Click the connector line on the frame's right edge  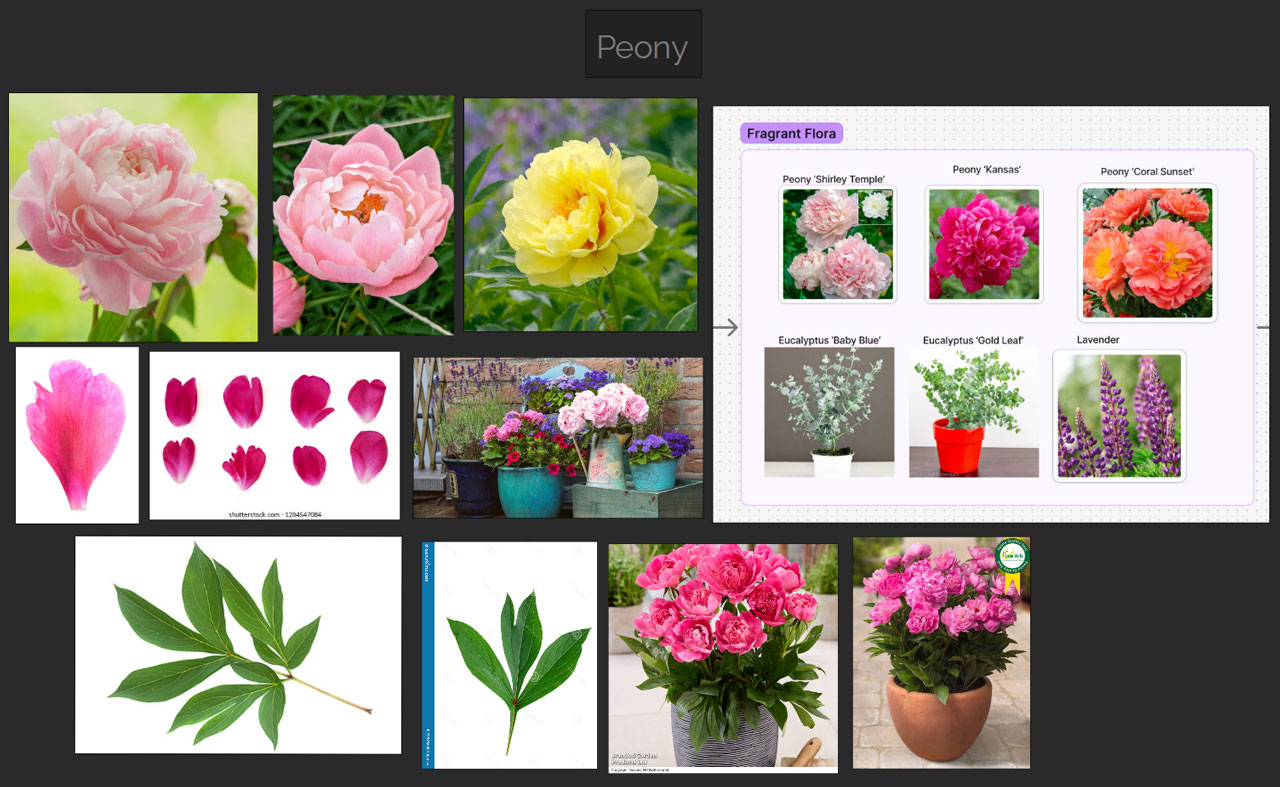1263,327
